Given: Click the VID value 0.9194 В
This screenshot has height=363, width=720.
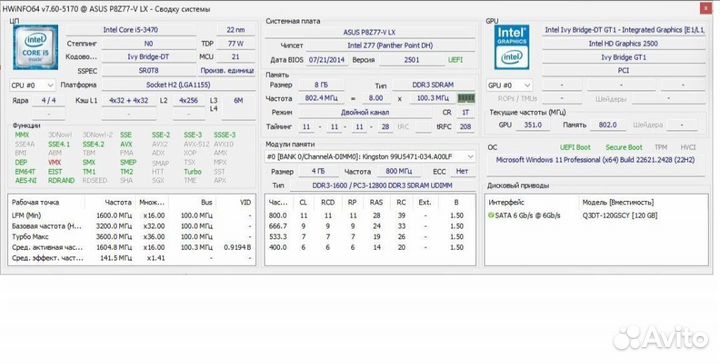Looking at the screenshot, I should (x=237, y=247).
